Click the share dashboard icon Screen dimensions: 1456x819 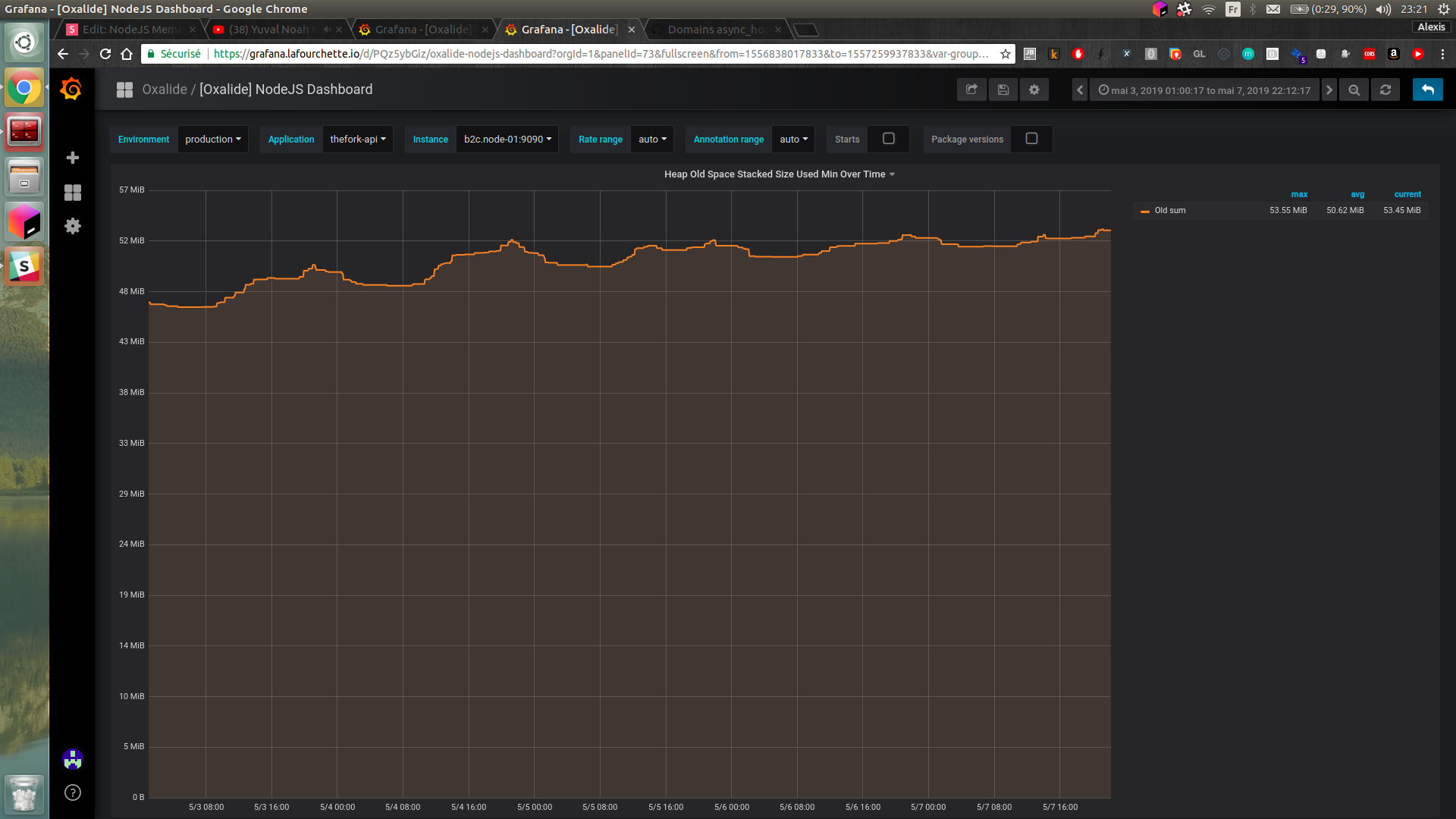pos(971,89)
